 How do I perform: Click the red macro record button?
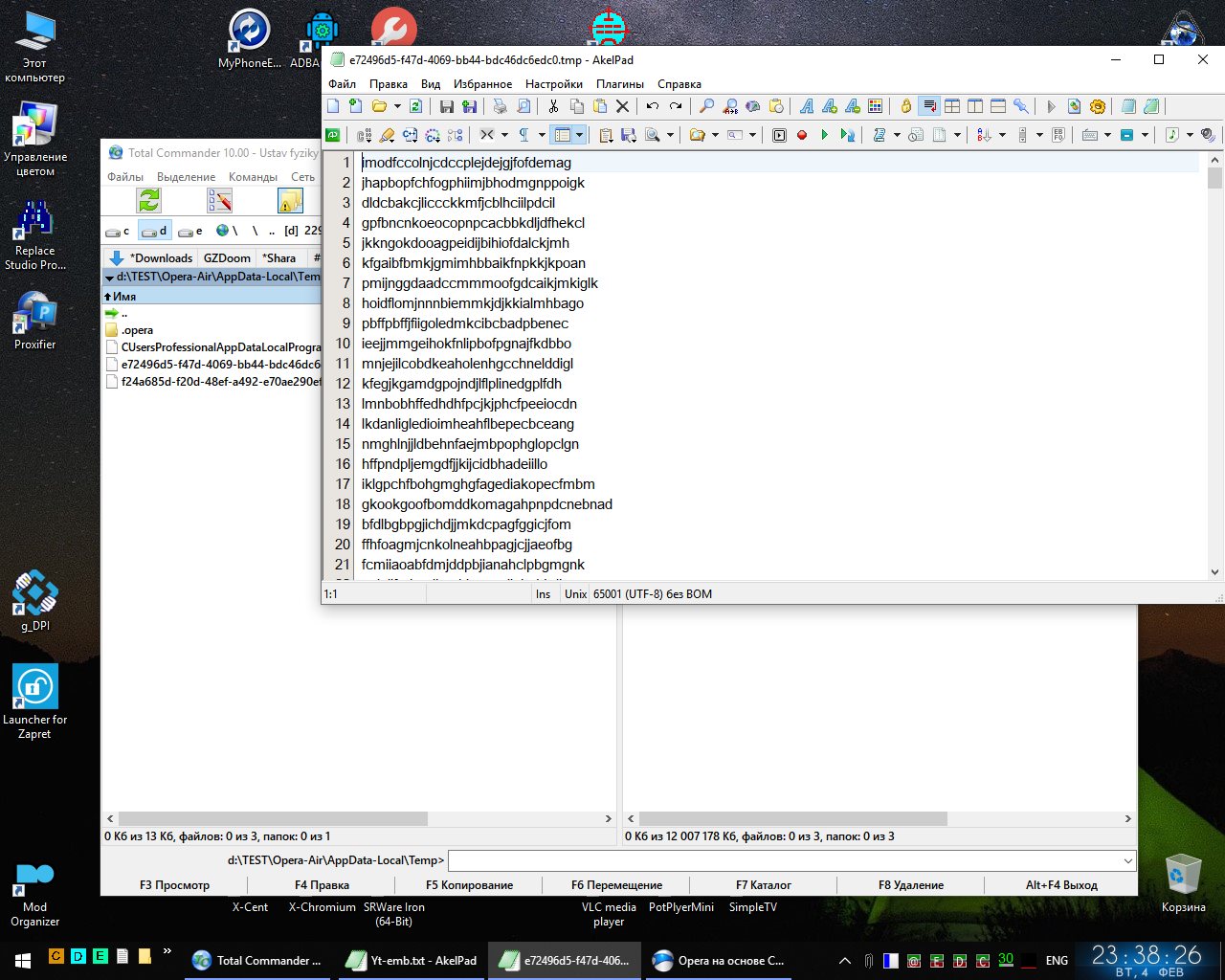(x=802, y=135)
